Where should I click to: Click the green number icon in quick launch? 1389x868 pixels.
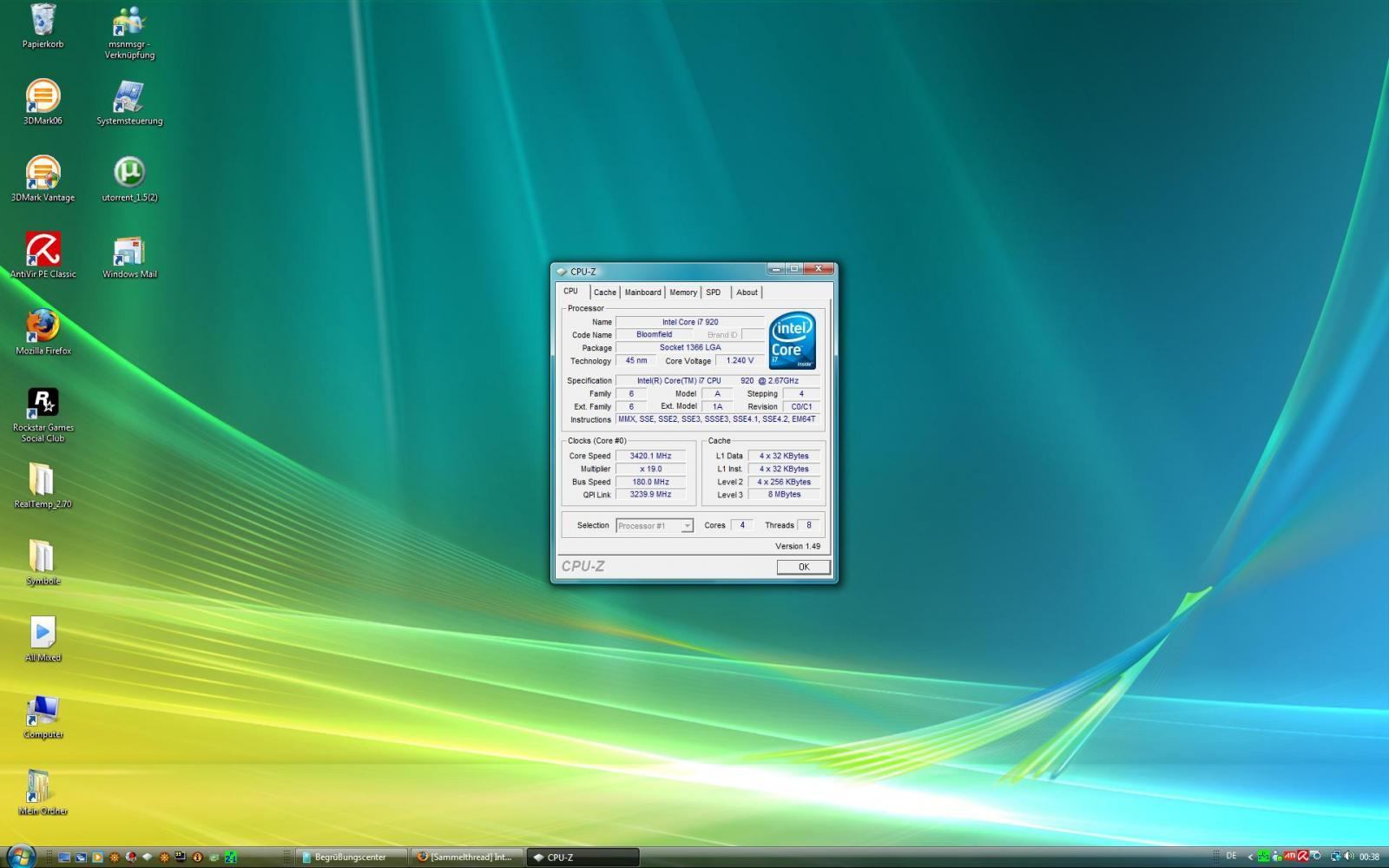point(230,857)
